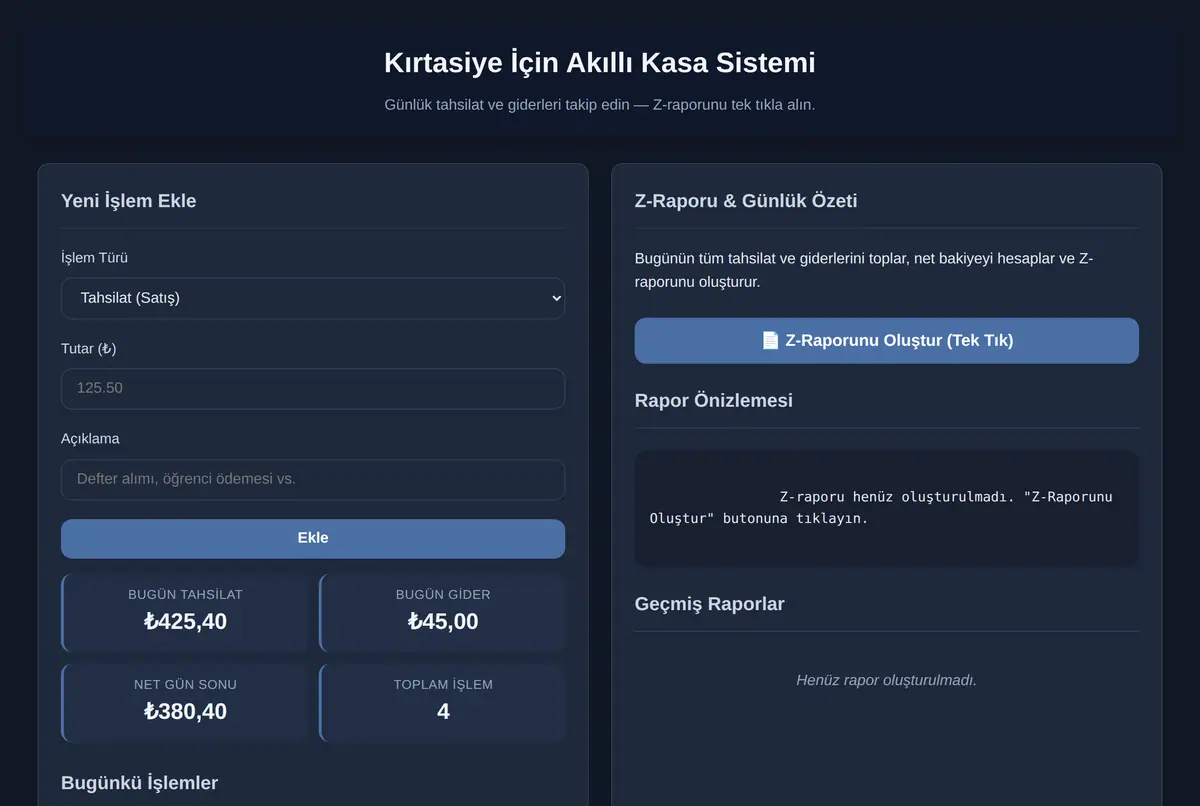Click the Tutar (₺) label
Screen dimensions: 1200x806
[x=89, y=349]
